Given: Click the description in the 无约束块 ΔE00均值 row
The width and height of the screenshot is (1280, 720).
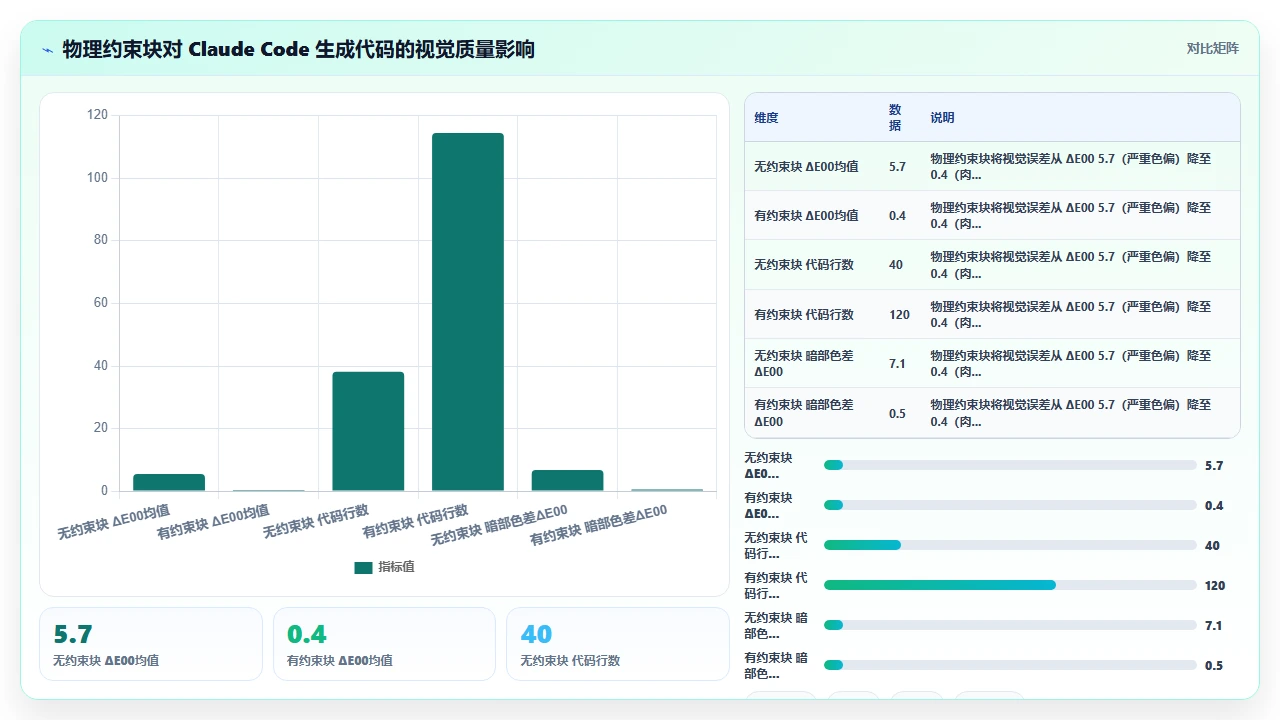Looking at the screenshot, I should point(1071,166).
